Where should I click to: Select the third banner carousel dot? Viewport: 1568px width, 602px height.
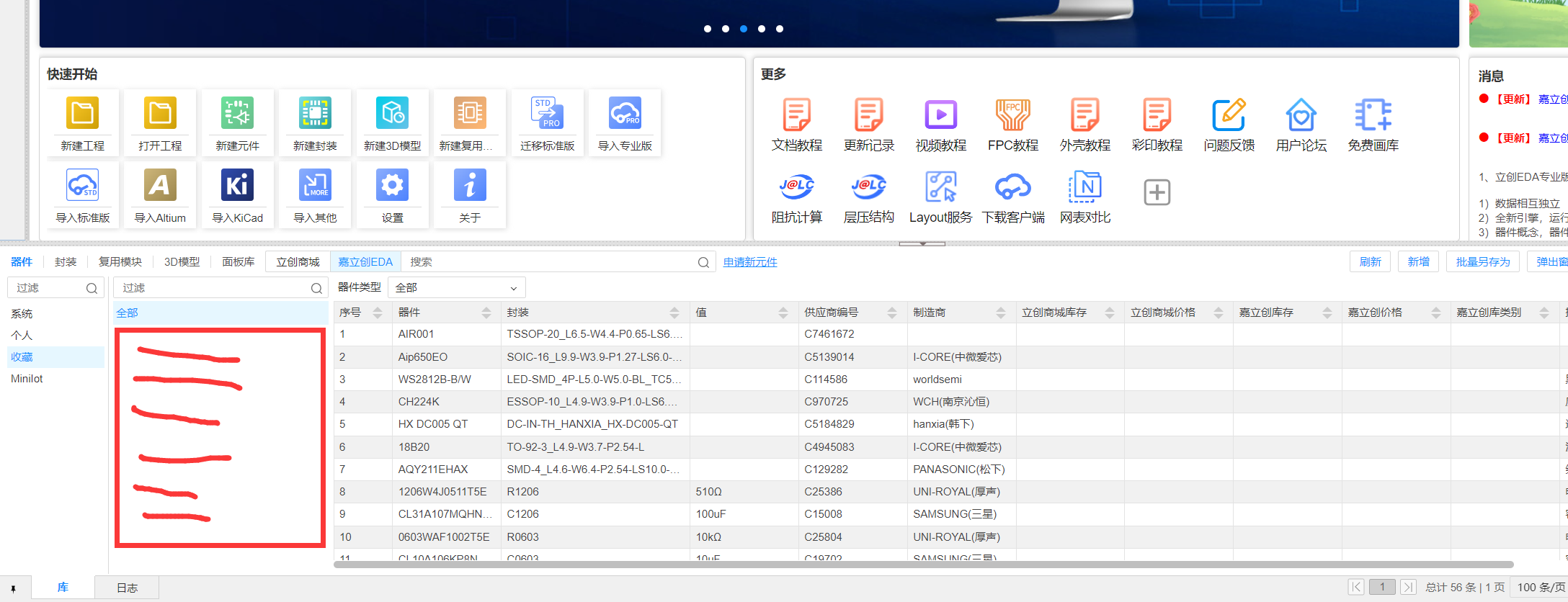point(744,29)
